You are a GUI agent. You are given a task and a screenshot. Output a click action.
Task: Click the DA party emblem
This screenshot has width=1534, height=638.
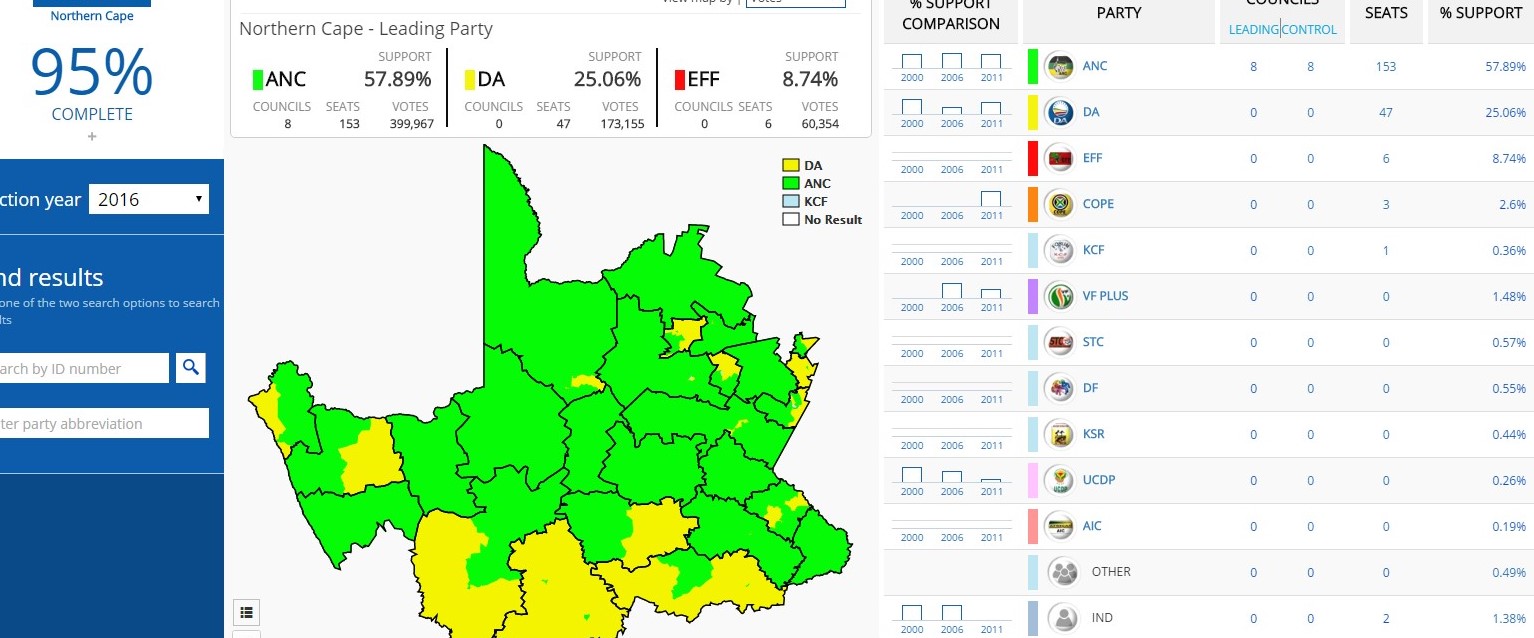coord(1062,112)
